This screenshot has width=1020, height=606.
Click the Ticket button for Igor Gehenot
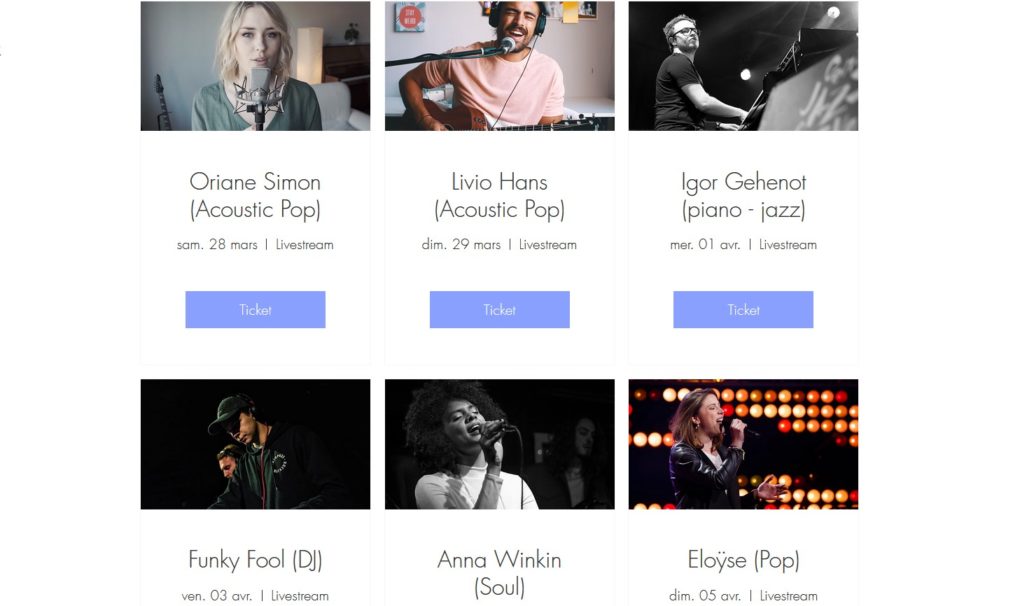[x=743, y=310]
